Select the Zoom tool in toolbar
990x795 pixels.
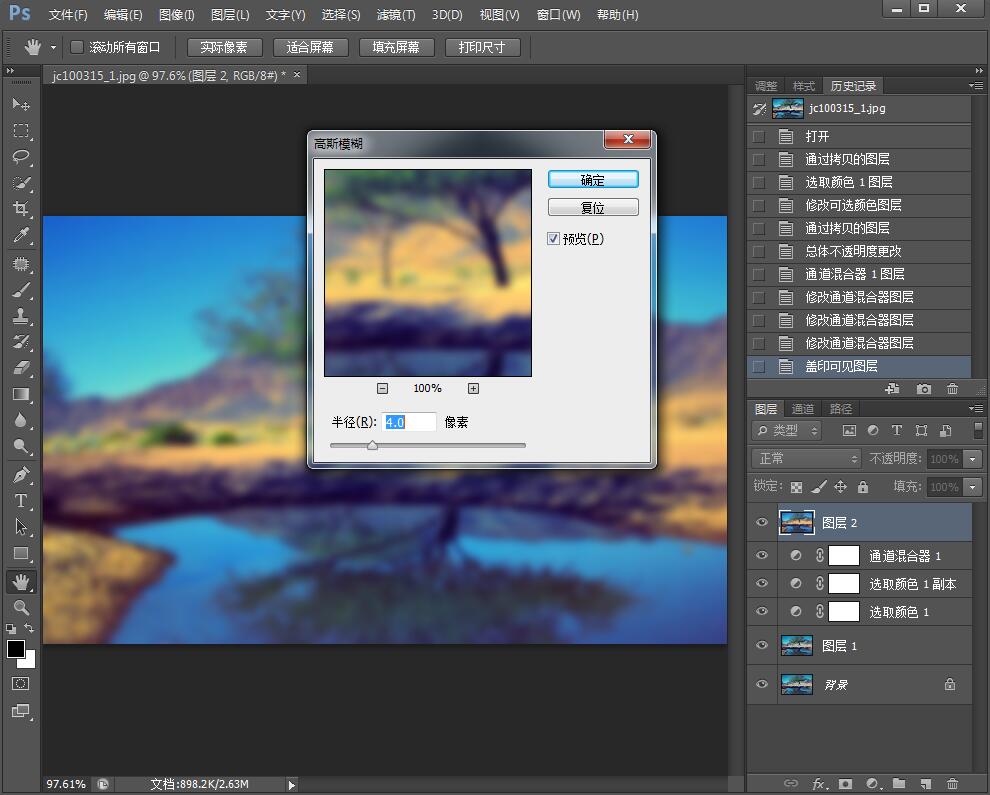21,607
